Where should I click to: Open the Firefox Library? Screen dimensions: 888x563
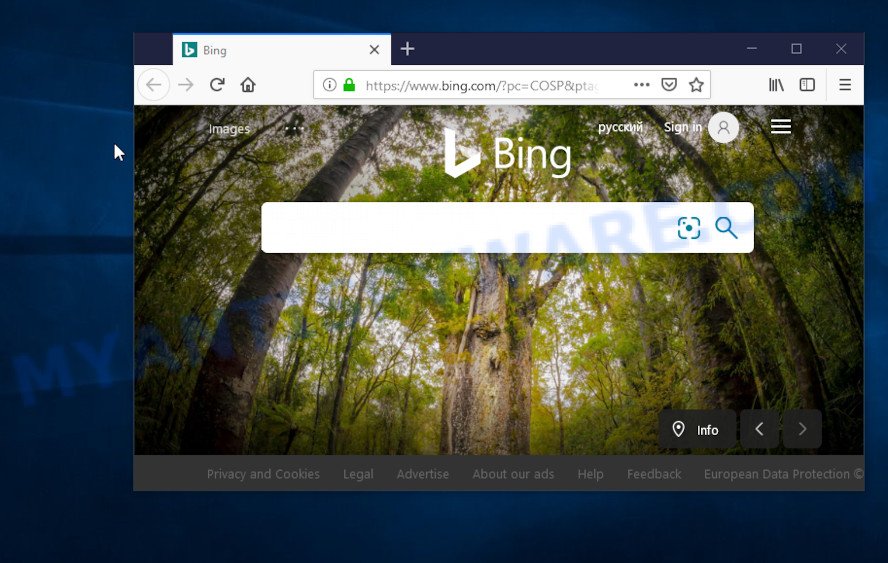[x=776, y=85]
